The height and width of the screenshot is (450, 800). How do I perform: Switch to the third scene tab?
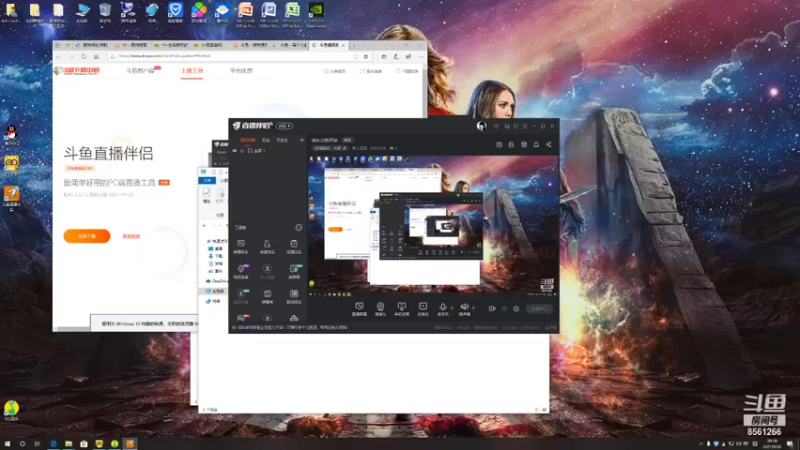[282, 140]
